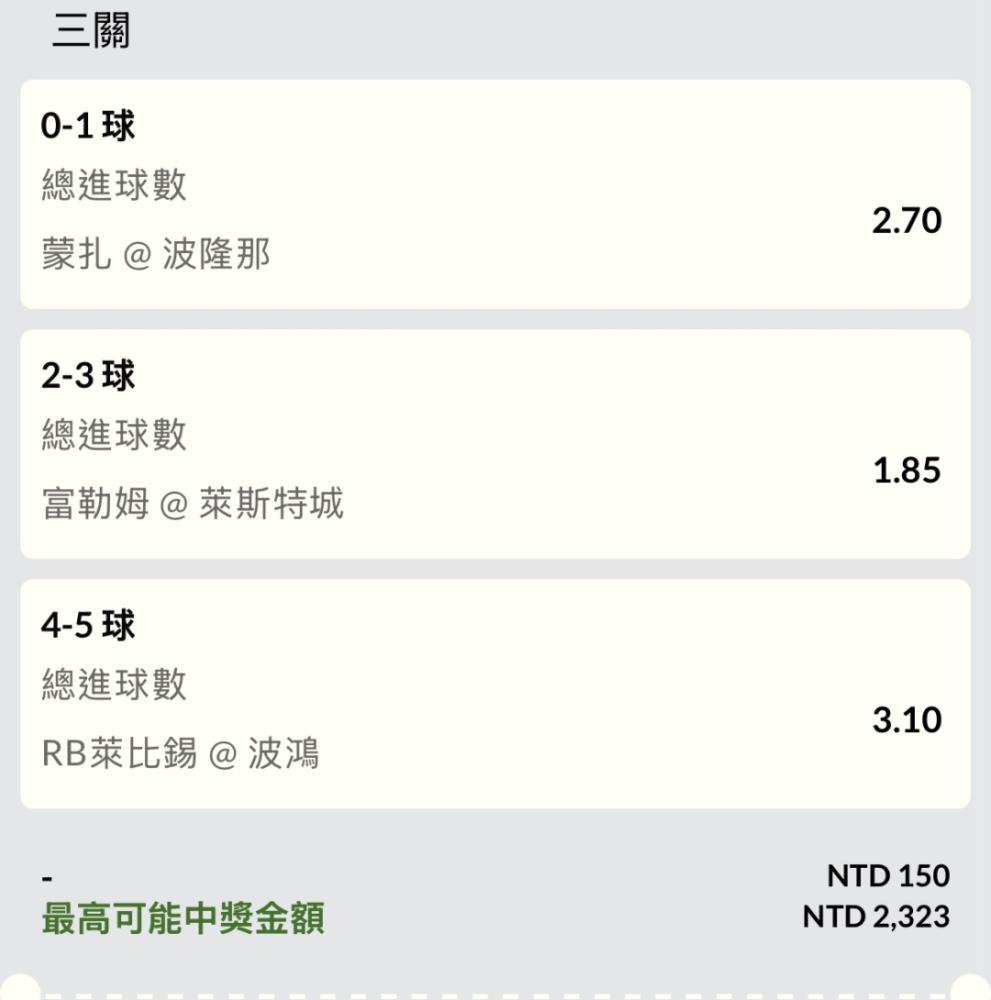Click the NTD 2,323 payout amount
The width and height of the screenshot is (991, 1000).
point(876,917)
